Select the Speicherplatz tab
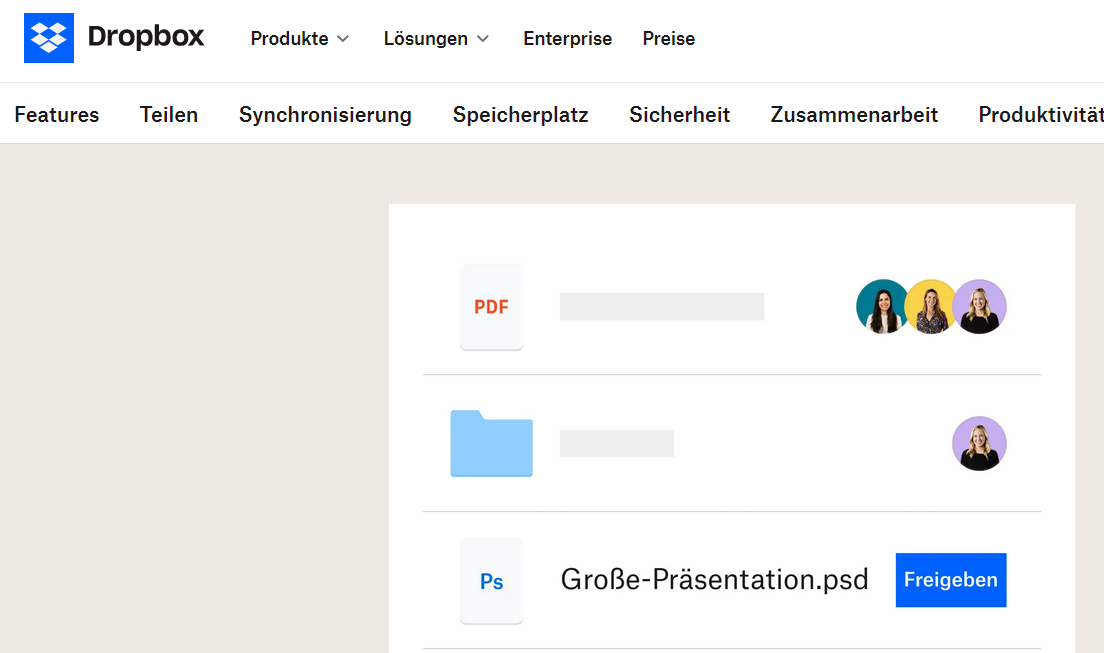1104x653 pixels. coord(520,114)
